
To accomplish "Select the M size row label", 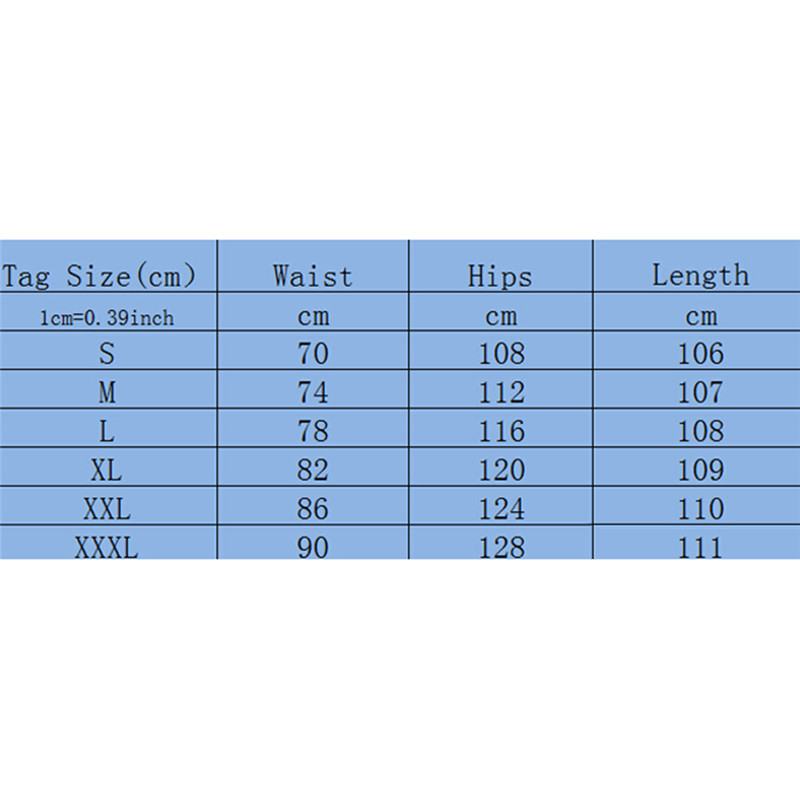I will 107,392.
